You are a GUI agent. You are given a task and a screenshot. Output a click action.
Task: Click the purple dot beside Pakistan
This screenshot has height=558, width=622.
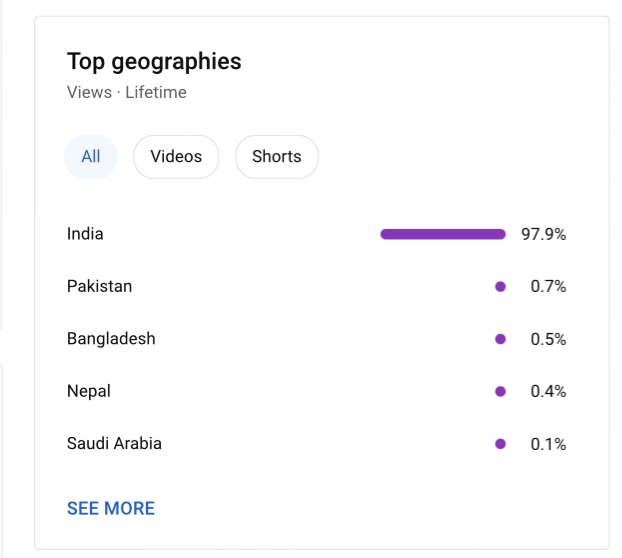(x=500, y=286)
